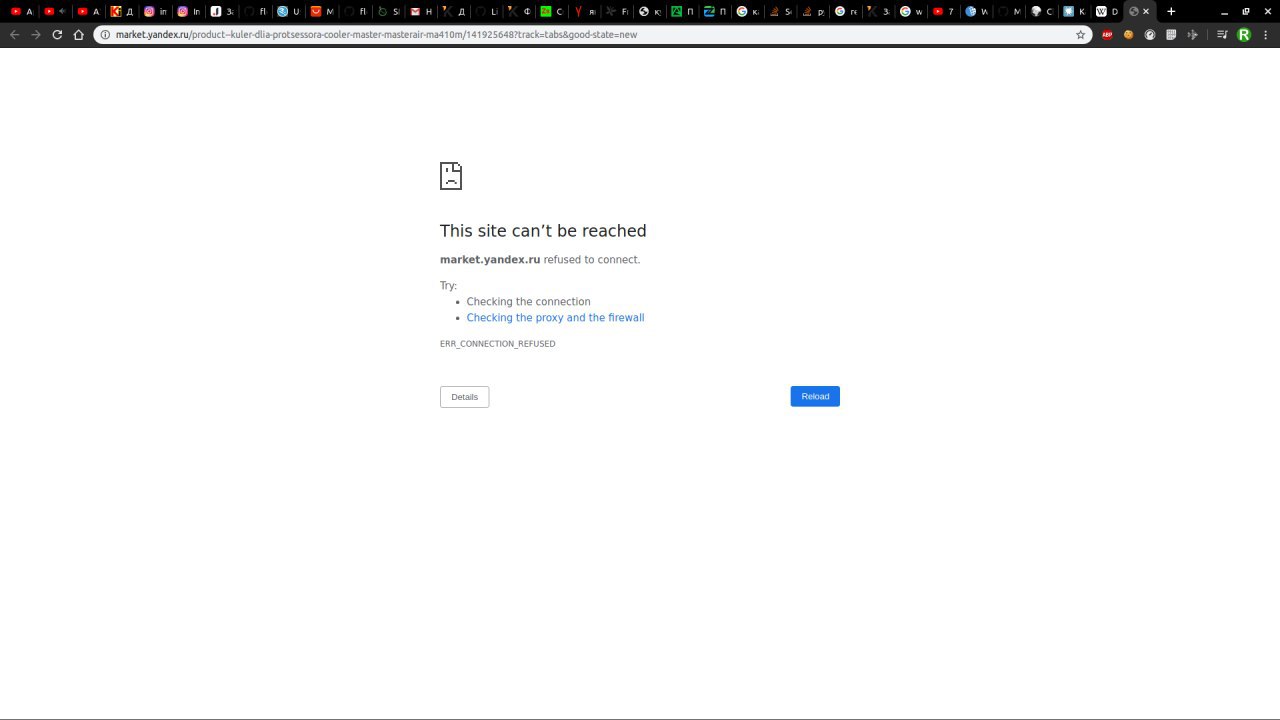The width and height of the screenshot is (1280, 720).
Task: Open the ABP ad blocker extension
Action: point(1107,34)
